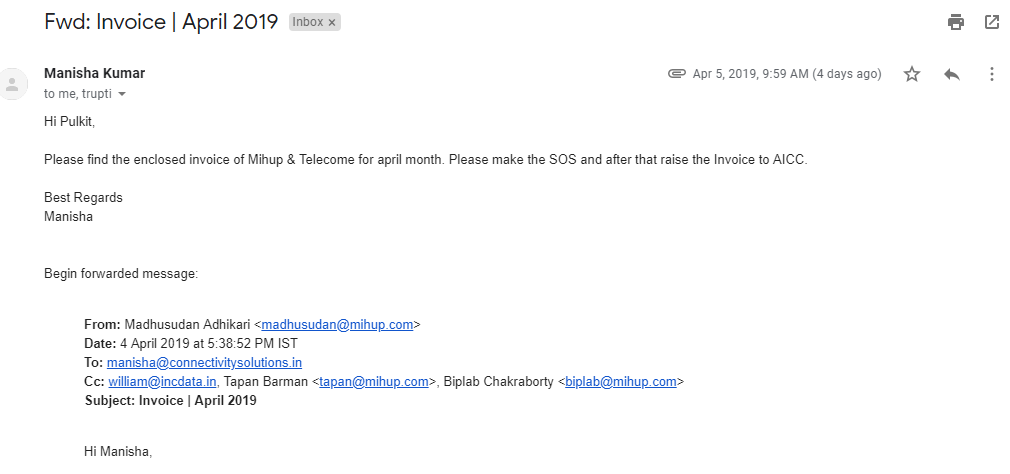Print this email using the printer icon
This screenshot has width=1010, height=474.
pos(956,22)
